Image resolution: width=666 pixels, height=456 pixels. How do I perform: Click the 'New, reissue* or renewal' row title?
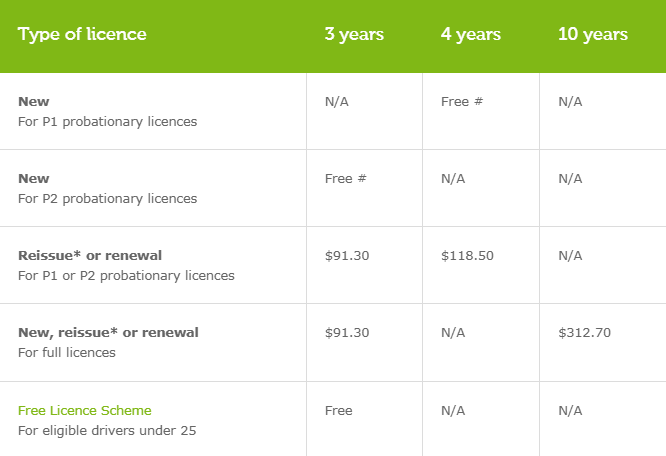[x=108, y=332]
